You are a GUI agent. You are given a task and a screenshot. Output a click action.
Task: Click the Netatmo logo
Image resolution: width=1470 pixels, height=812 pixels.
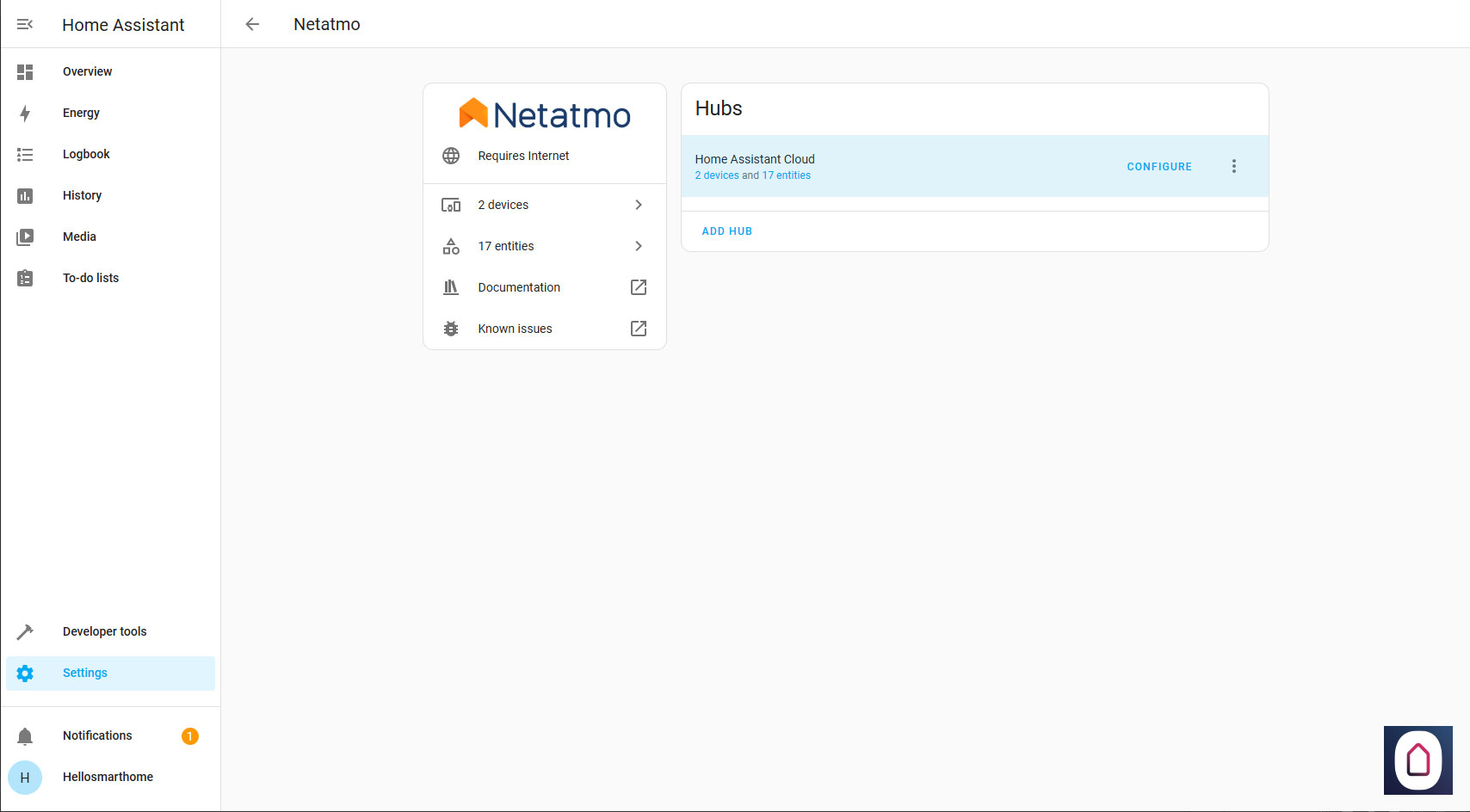[545, 114]
